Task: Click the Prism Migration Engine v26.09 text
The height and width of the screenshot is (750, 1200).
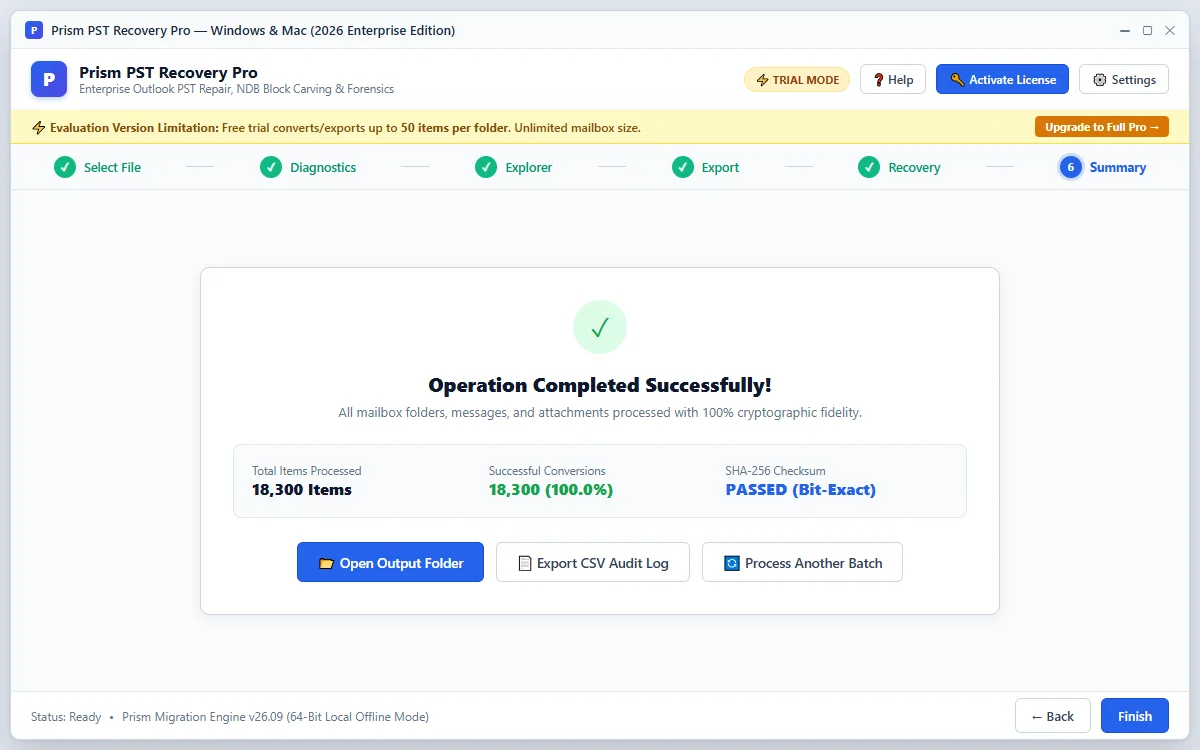Action: (x=275, y=717)
